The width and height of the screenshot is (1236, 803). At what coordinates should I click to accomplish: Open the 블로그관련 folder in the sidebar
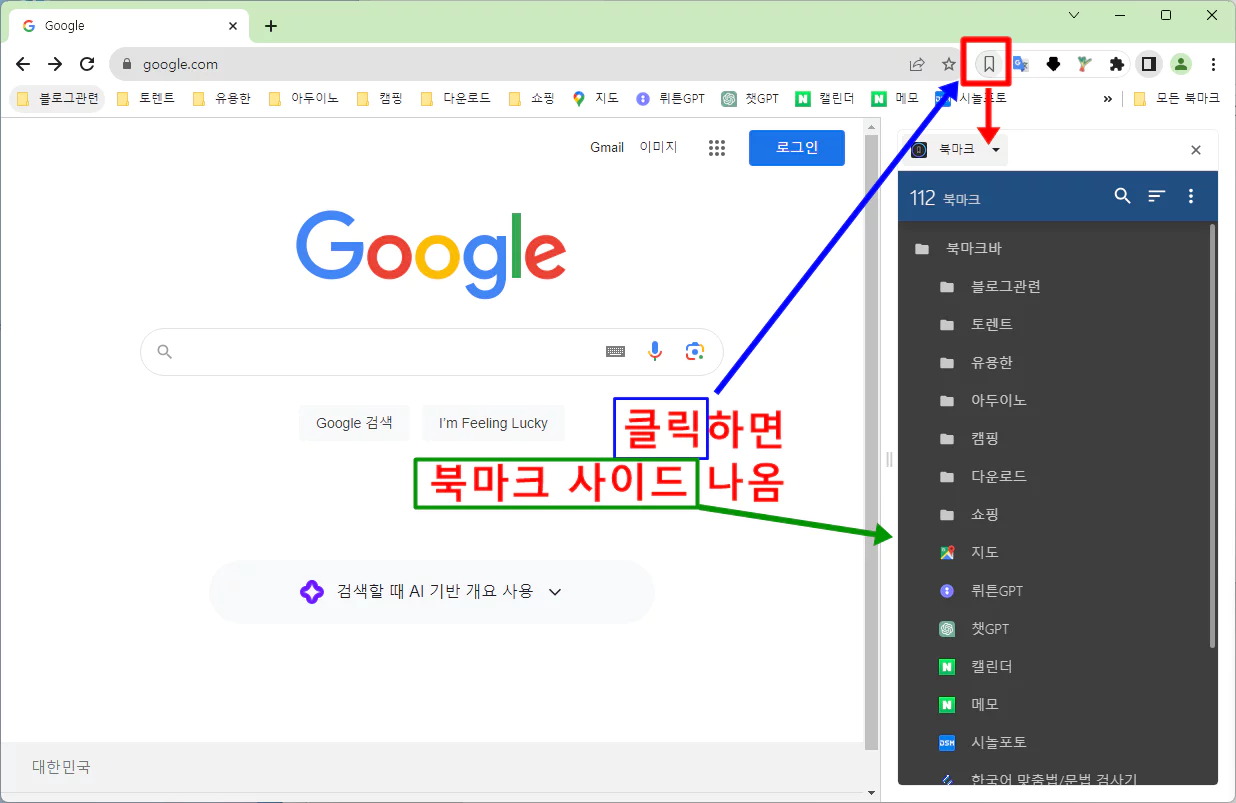[x=1054, y=287]
